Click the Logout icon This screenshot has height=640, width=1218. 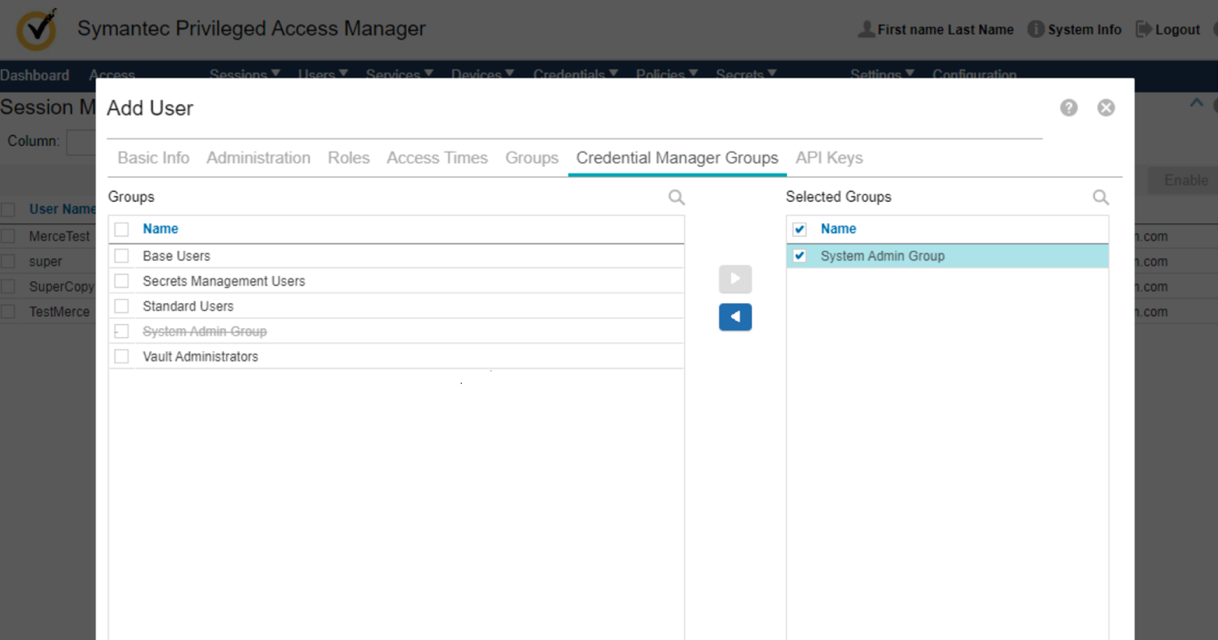click(x=1144, y=30)
